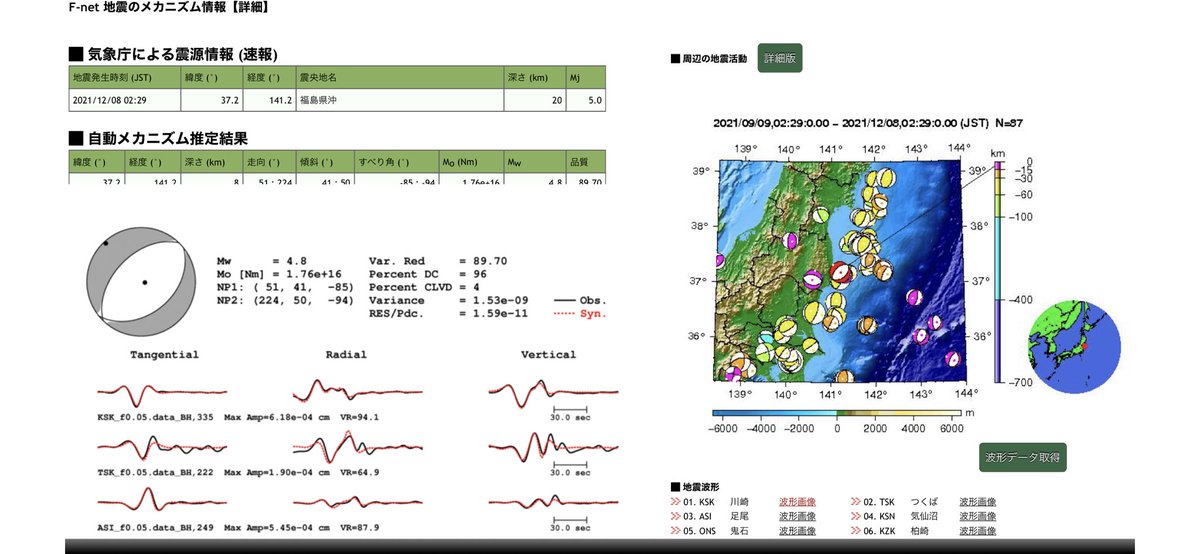Click the chevron icon beside 04. KSN
The image size is (1200, 554).
tap(856, 517)
